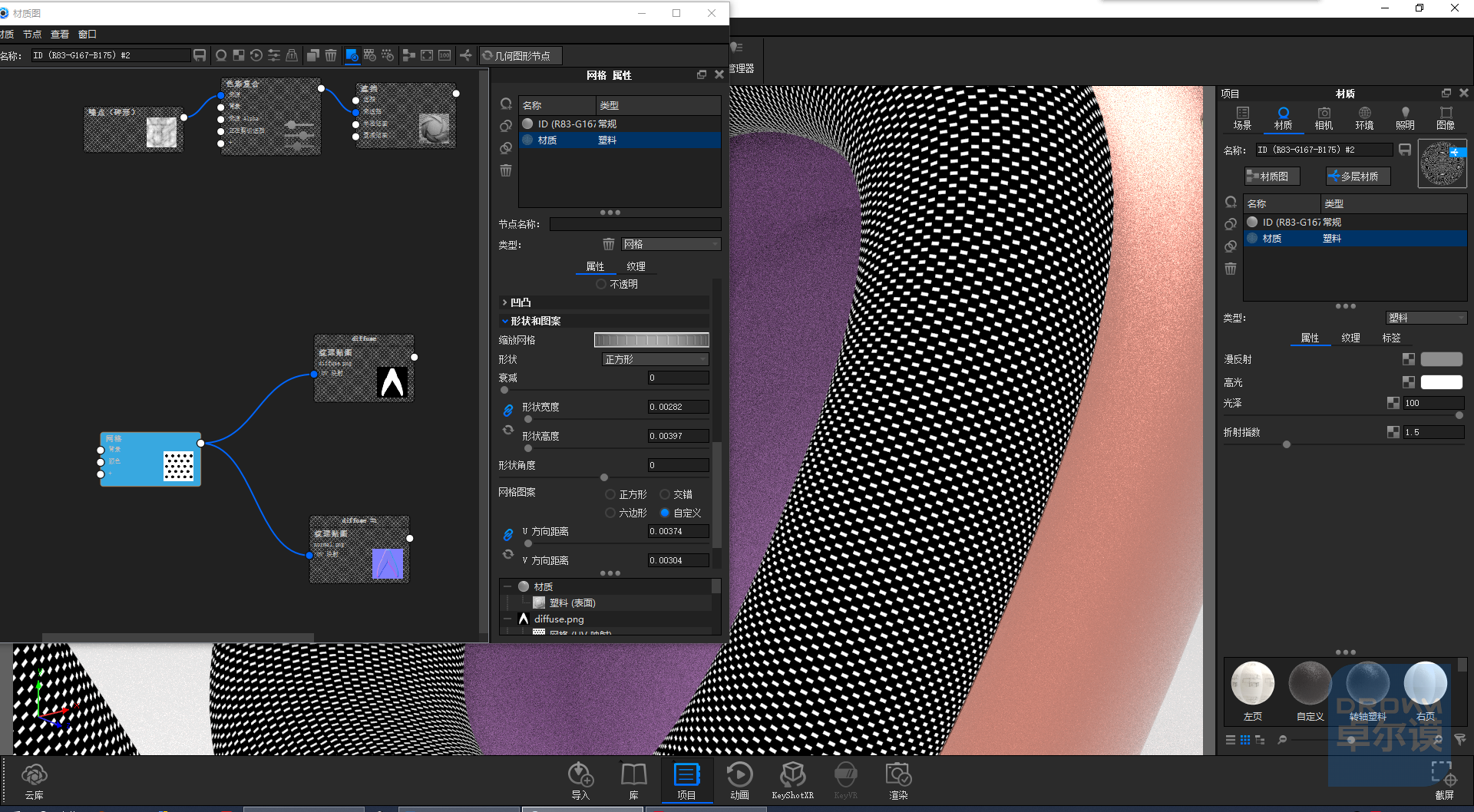The image size is (1474, 812).
Task: Open the 节点 menu in Material Graph
Action: point(32,34)
